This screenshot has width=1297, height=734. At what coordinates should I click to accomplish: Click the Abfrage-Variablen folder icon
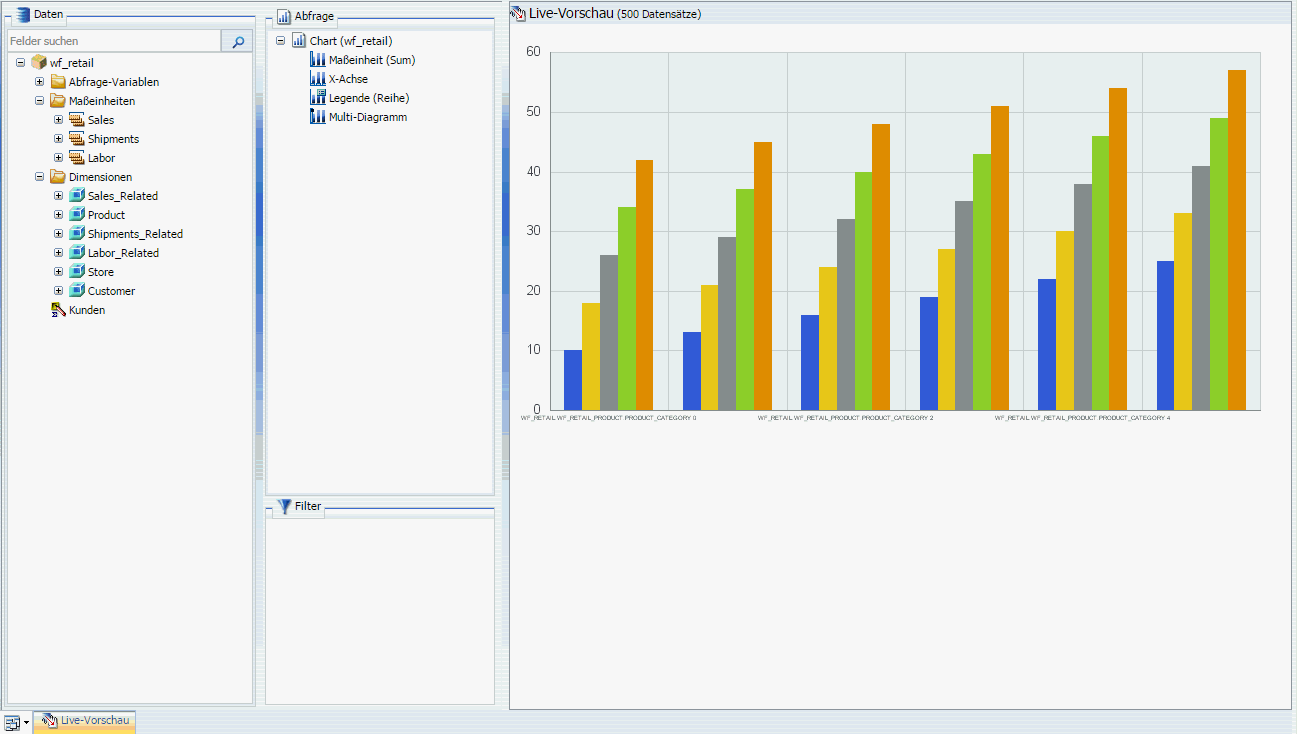click(58, 82)
